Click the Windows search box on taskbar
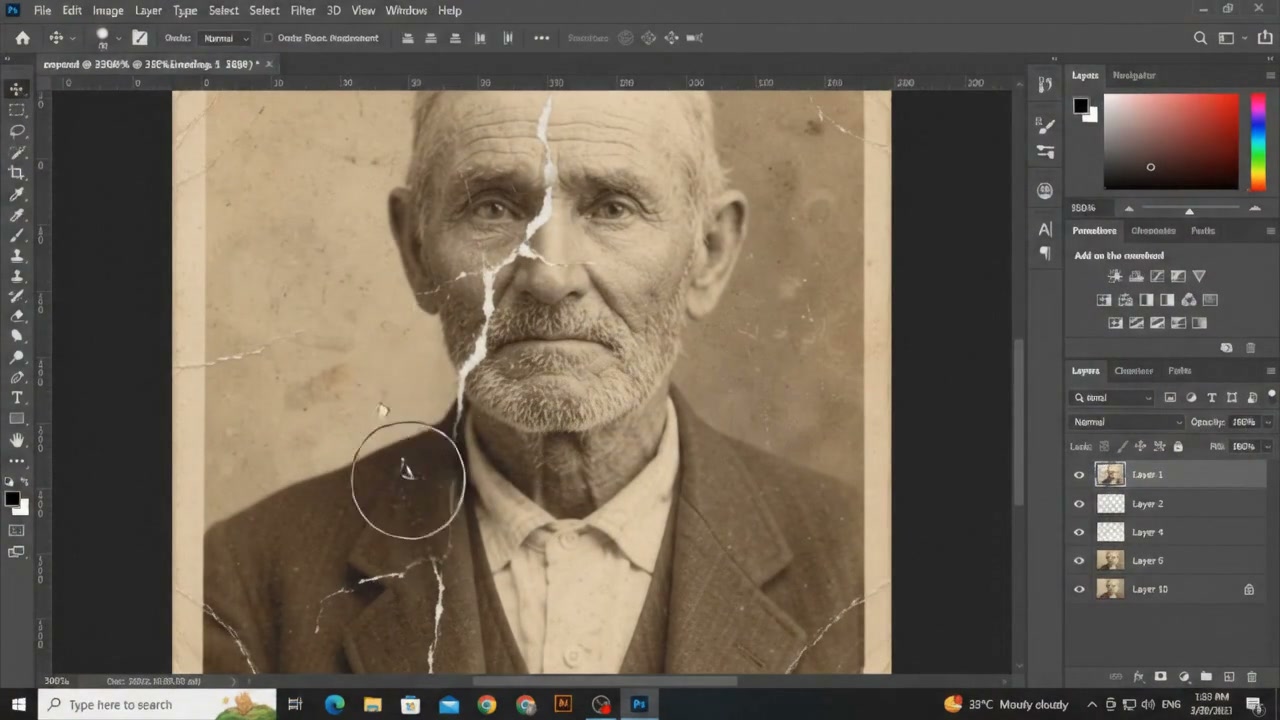Image resolution: width=1280 pixels, height=720 pixels. tap(158, 705)
